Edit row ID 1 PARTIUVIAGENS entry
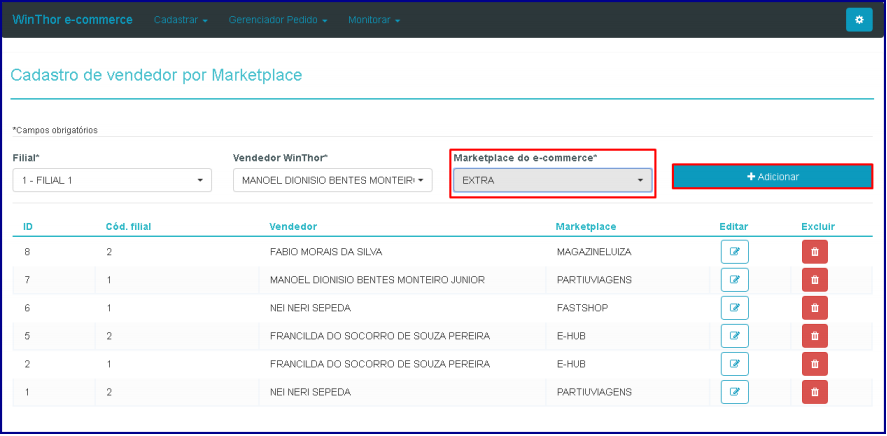Image resolution: width=887 pixels, height=436 pixels. 734,392
